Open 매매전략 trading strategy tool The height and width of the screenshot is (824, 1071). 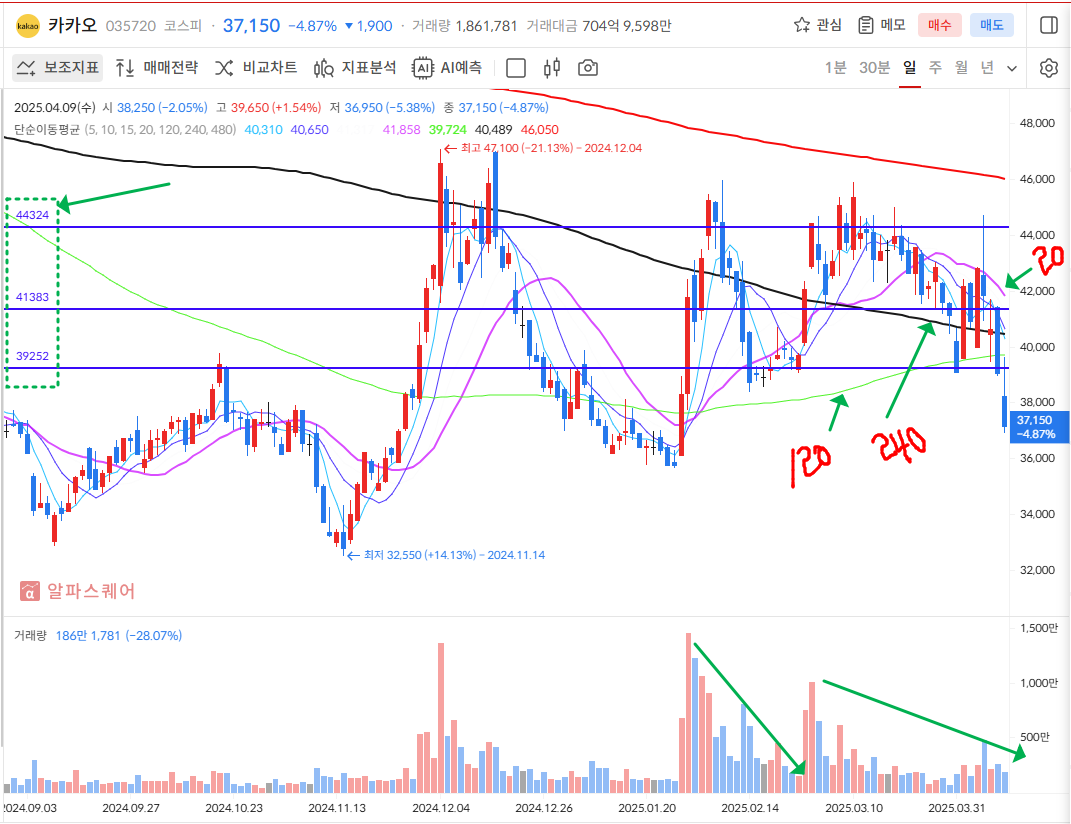coord(157,68)
